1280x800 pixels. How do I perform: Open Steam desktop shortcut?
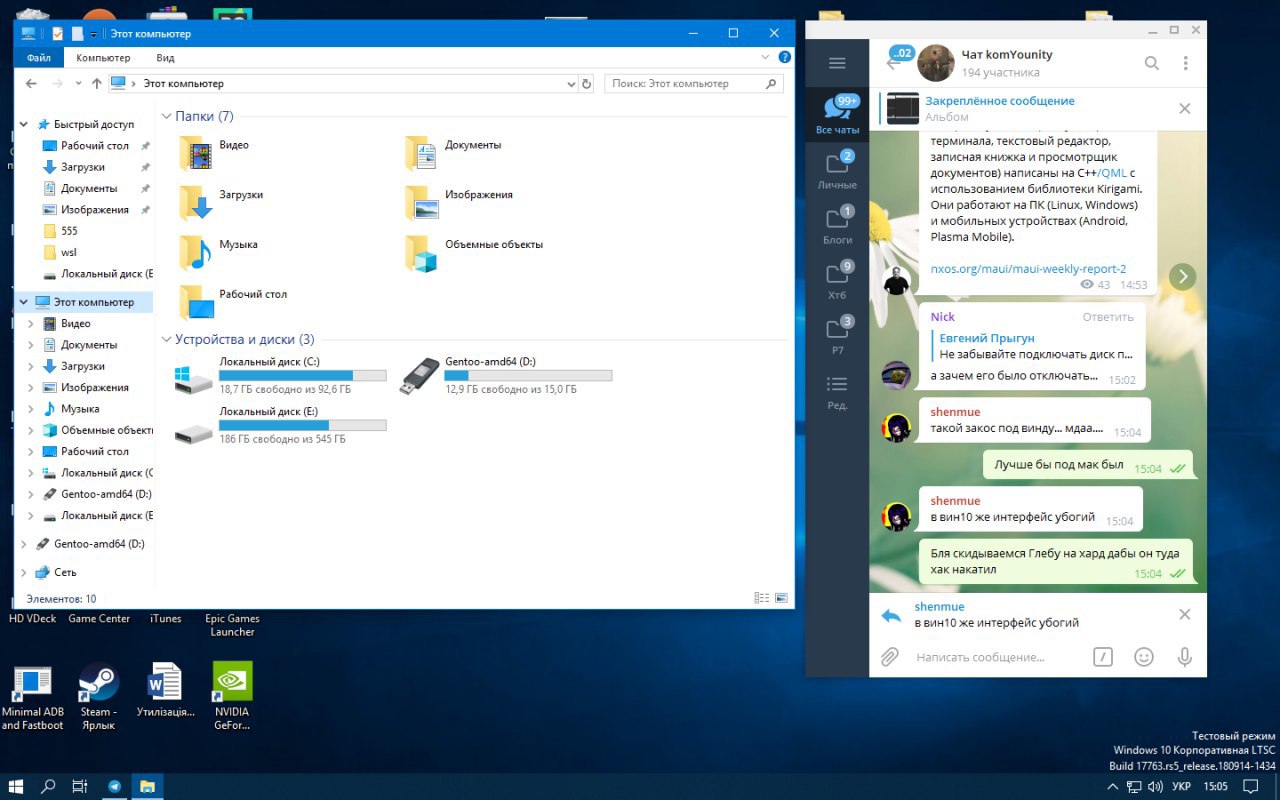(98, 695)
